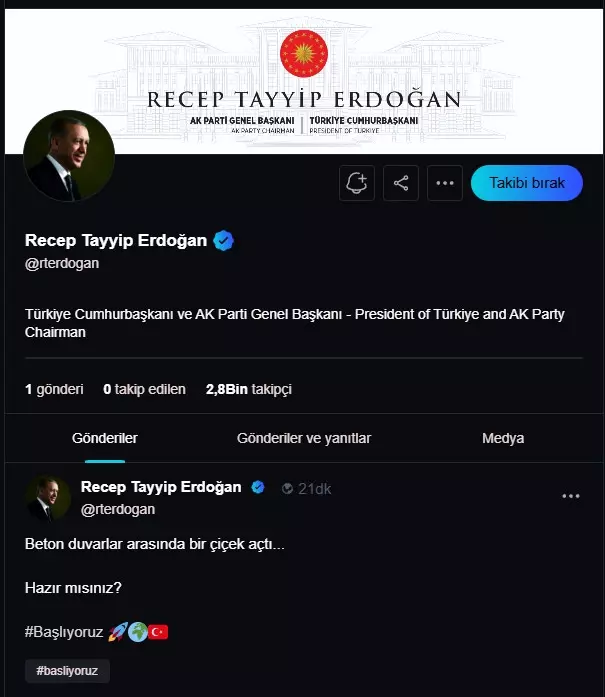The width and height of the screenshot is (605, 697).
Task: Click the verified badge beside profile name
Action: (x=224, y=241)
